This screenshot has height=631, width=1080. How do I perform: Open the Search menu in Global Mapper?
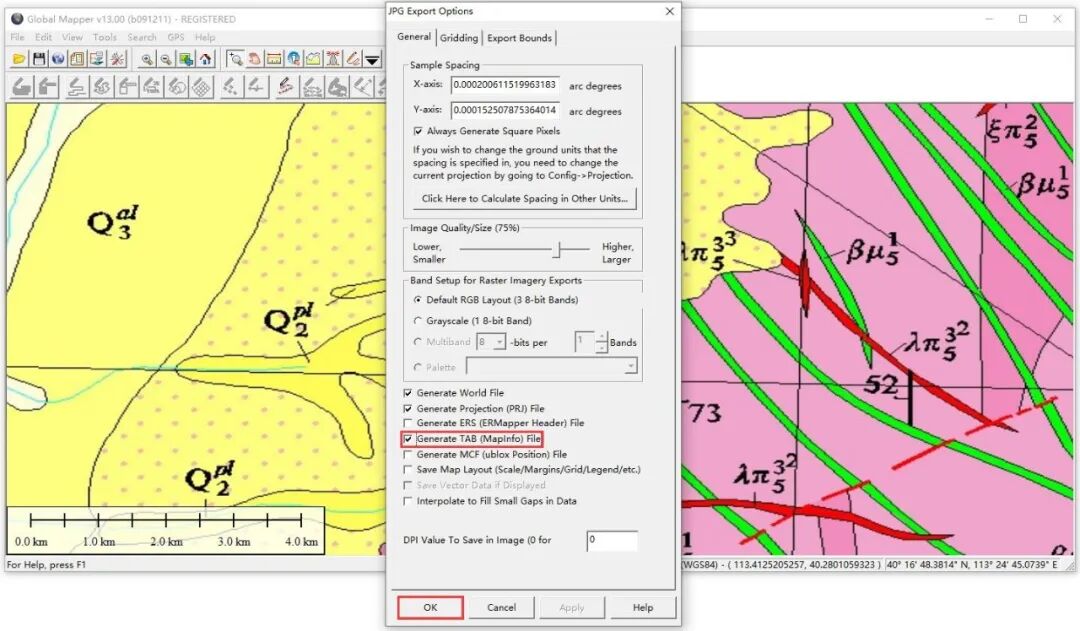(142, 37)
